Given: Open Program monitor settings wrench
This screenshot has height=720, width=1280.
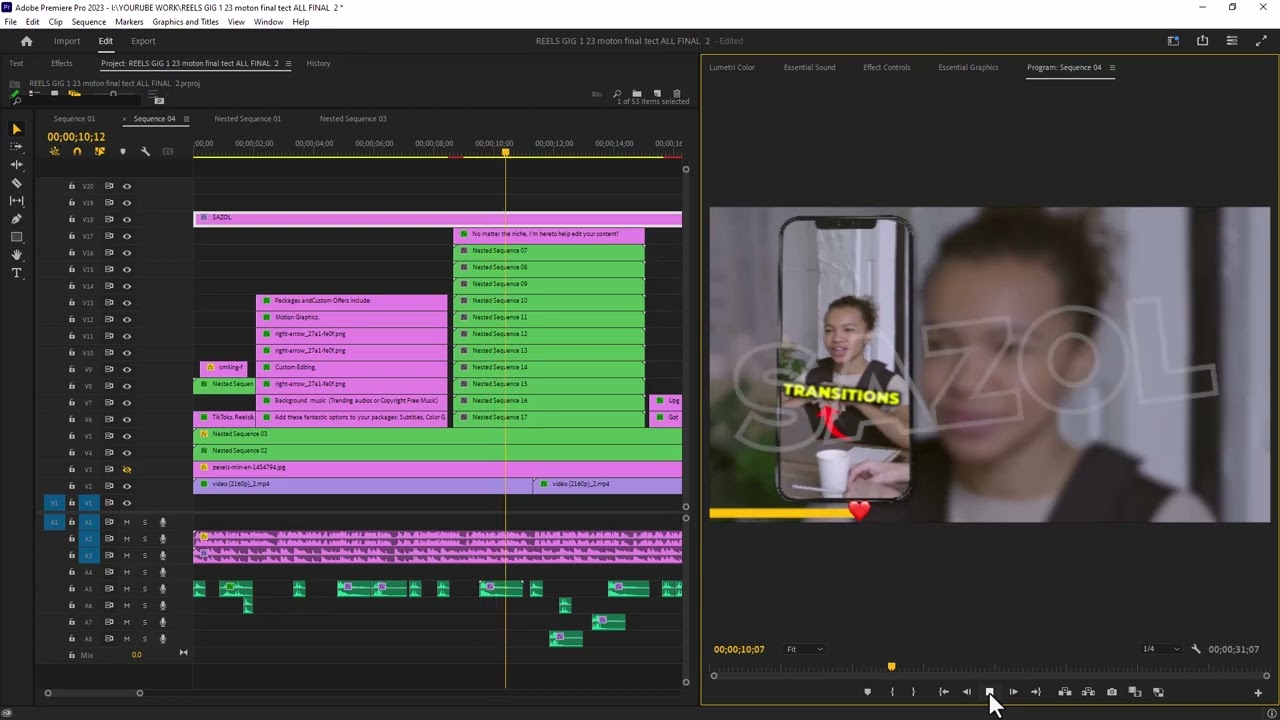Looking at the screenshot, I should click(1195, 649).
